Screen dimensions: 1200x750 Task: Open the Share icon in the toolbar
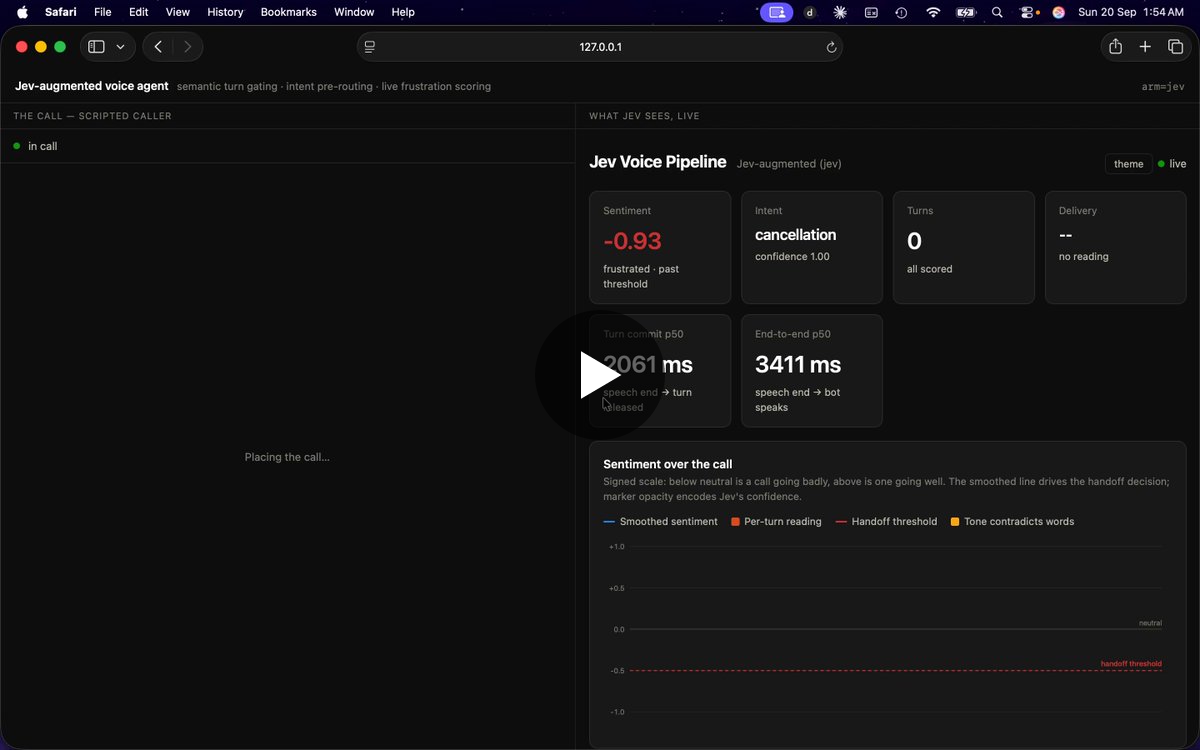tap(1115, 47)
